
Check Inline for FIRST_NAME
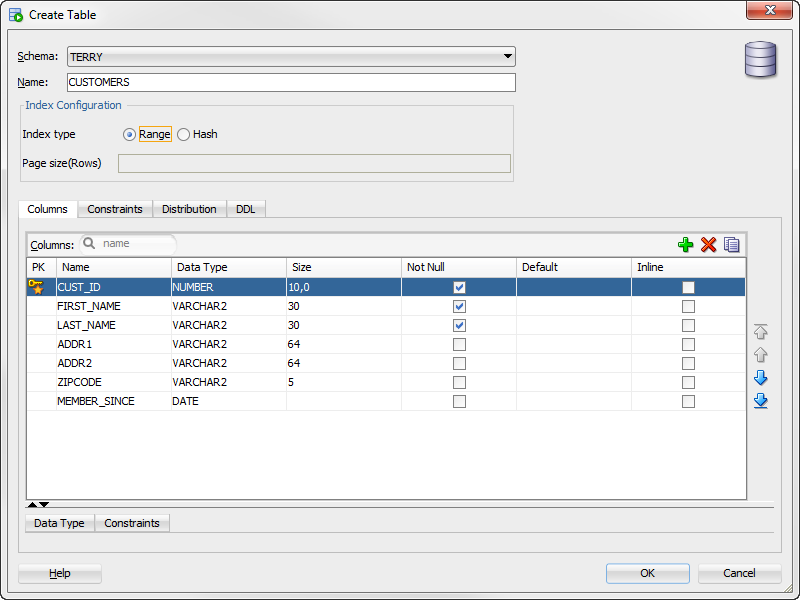pyautogui.click(x=688, y=306)
